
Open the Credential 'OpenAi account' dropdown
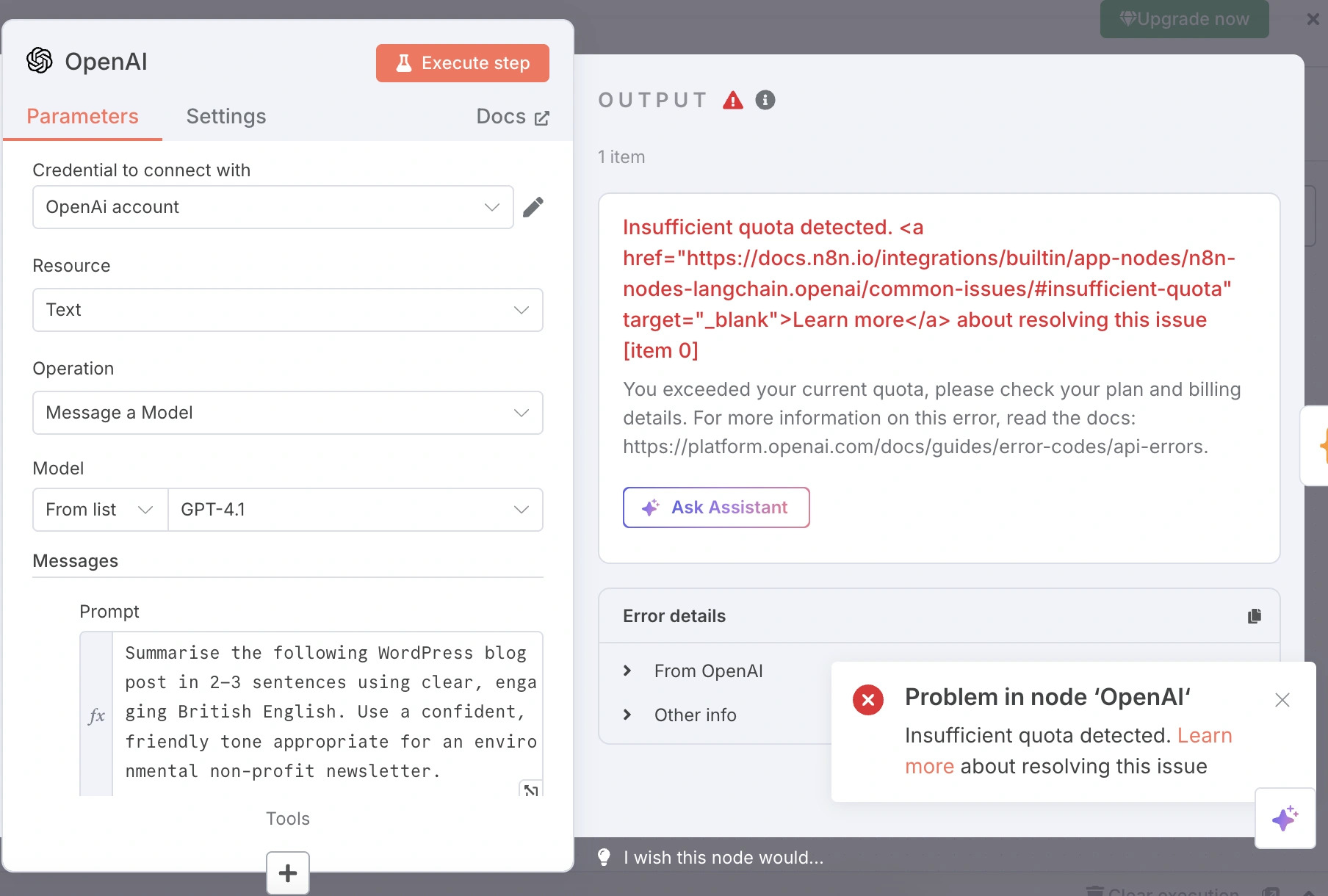pyautogui.click(x=273, y=207)
